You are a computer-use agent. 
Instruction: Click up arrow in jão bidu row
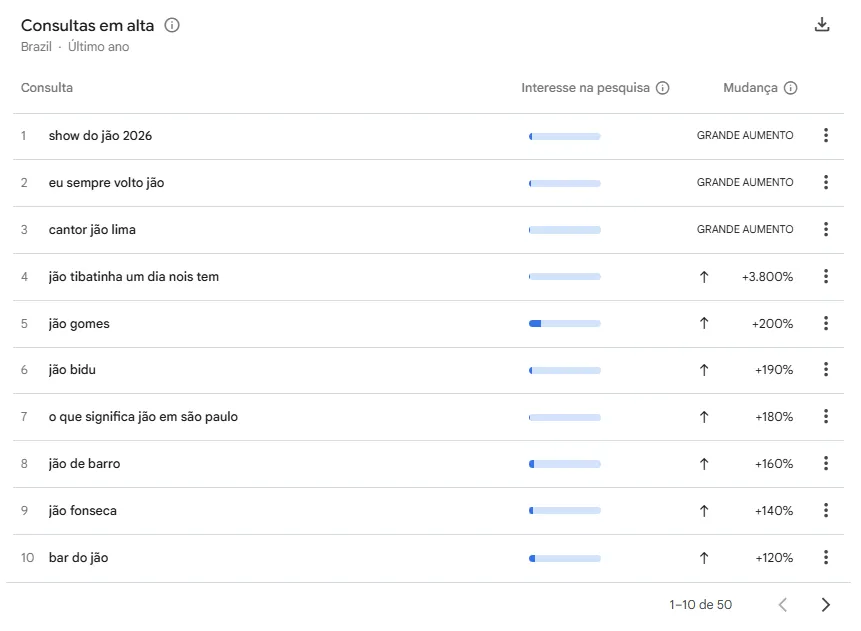coord(704,370)
